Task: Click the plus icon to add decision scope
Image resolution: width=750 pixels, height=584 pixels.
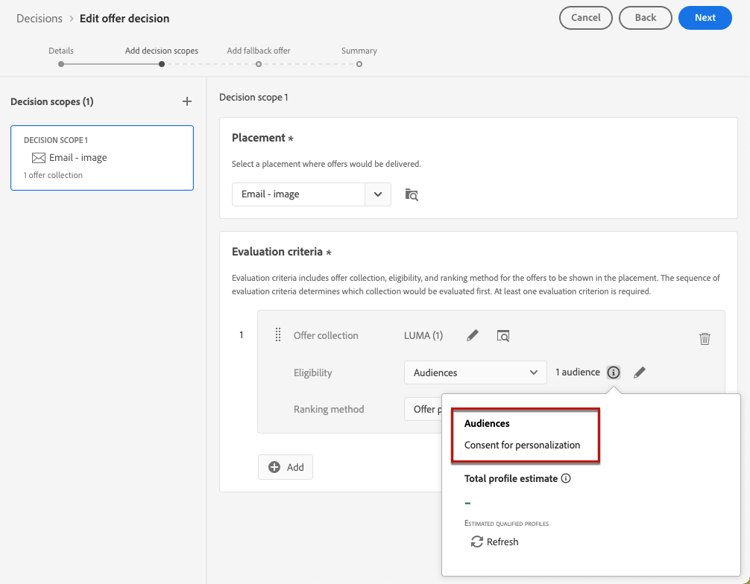Action: (x=187, y=102)
